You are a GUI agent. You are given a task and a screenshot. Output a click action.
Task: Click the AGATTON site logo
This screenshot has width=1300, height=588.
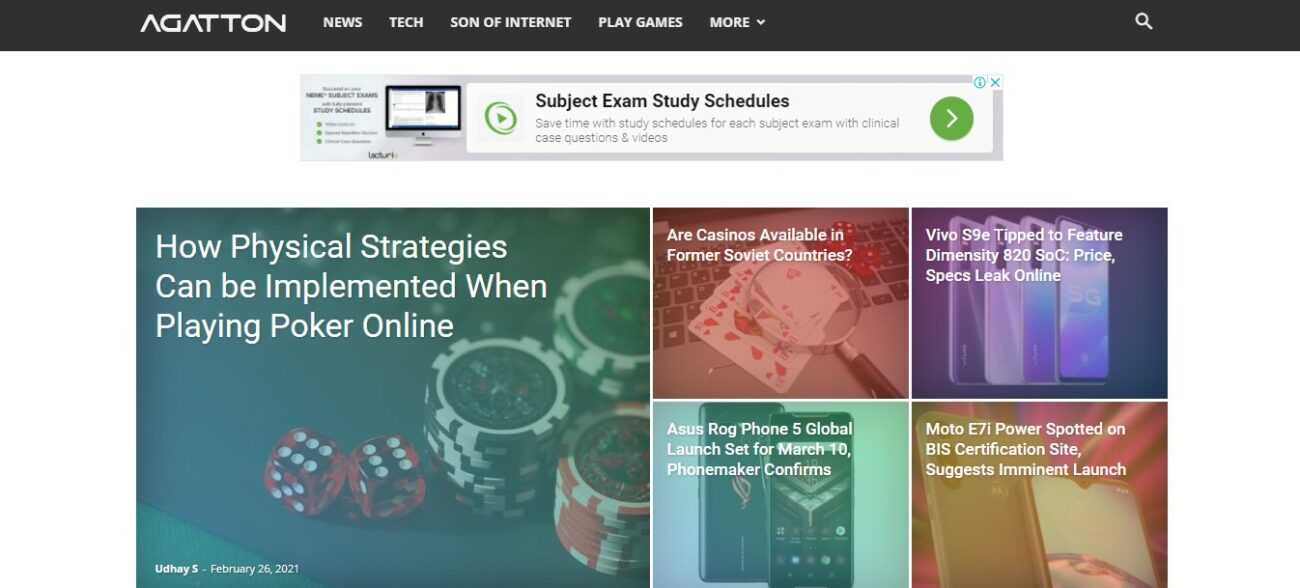click(213, 23)
